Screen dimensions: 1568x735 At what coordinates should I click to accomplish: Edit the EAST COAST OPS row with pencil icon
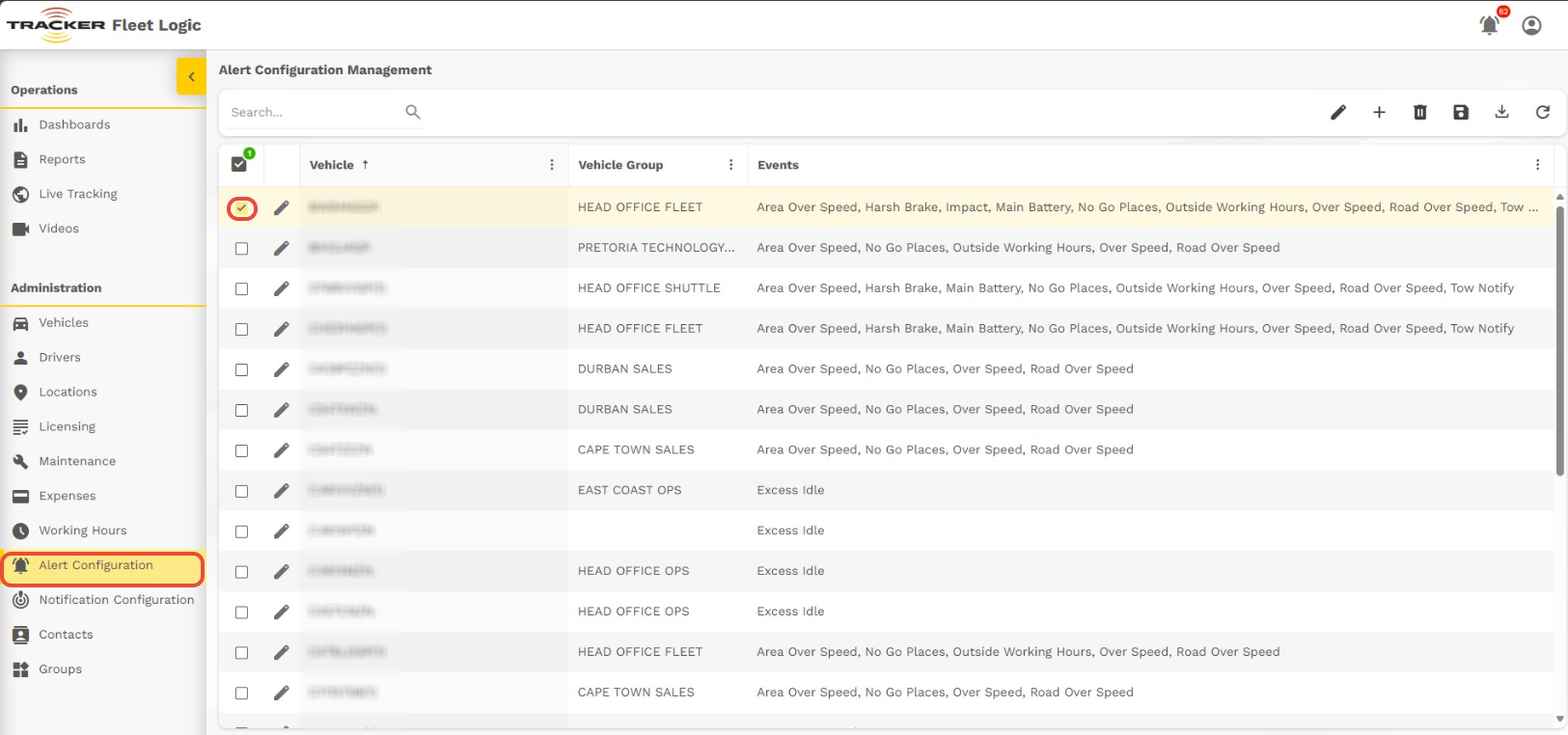(x=281, y=491)
